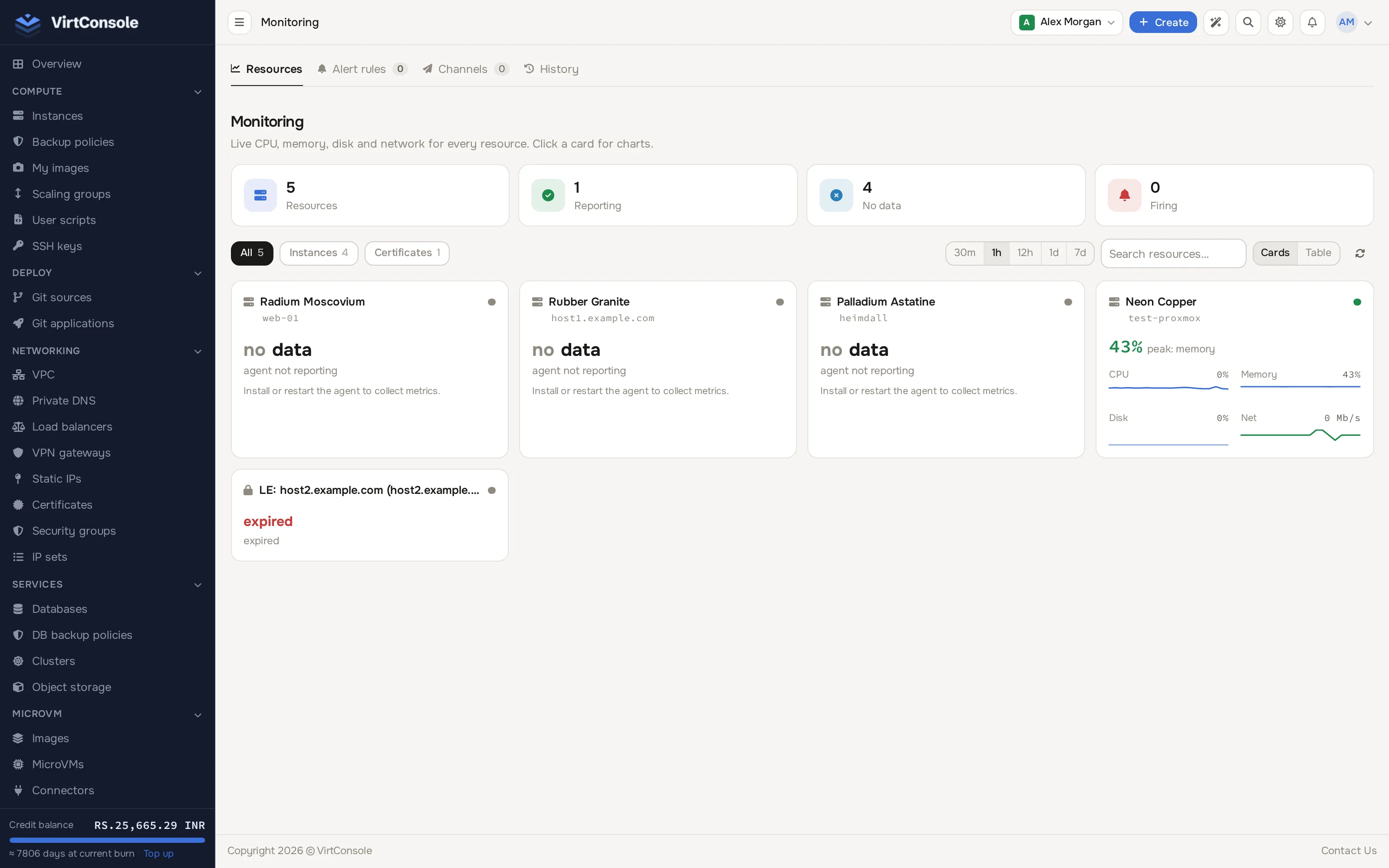This screenshot has height=868, width=1389.
Task: Click the No data summary card
Action: (946, 196)
